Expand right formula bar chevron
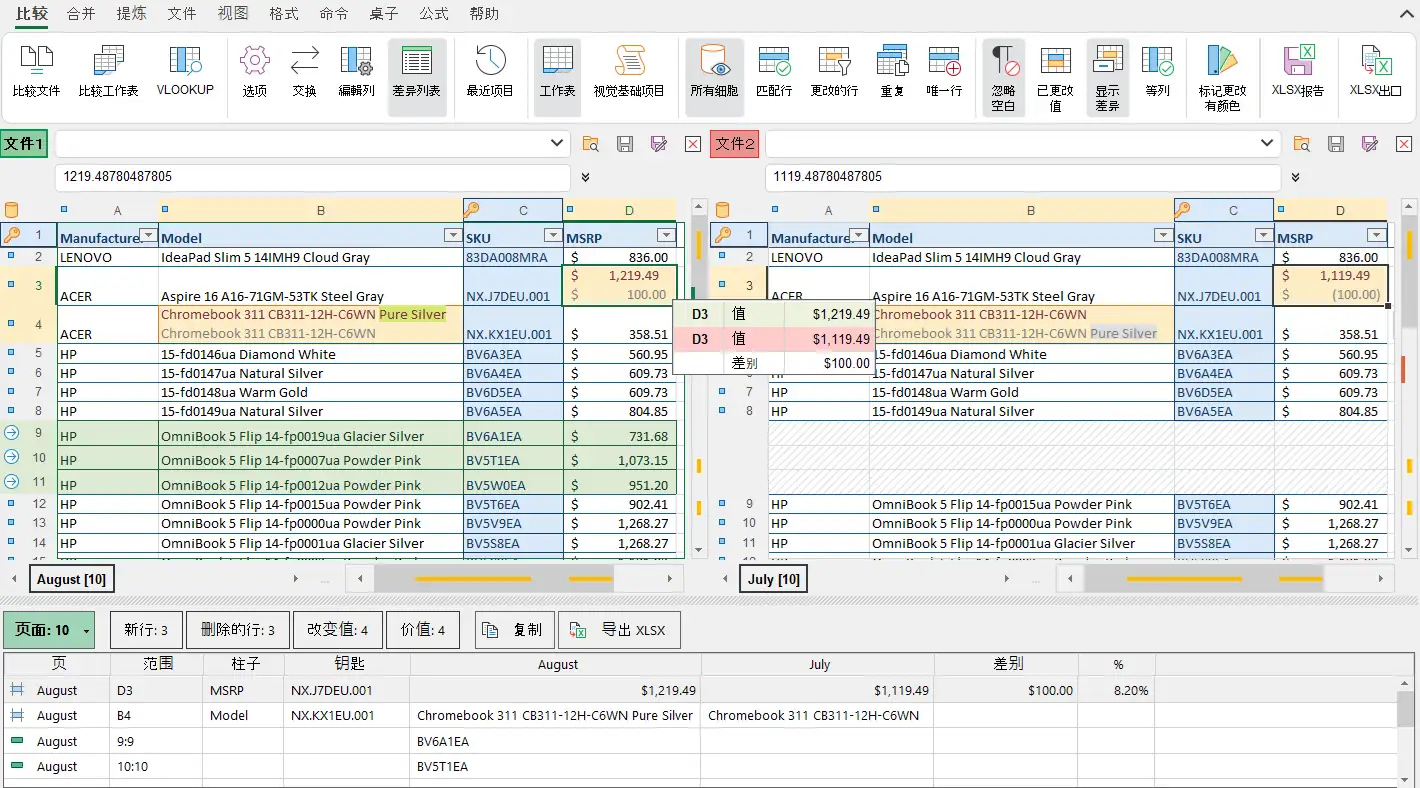1420x788 pixels. [1295, 177]
